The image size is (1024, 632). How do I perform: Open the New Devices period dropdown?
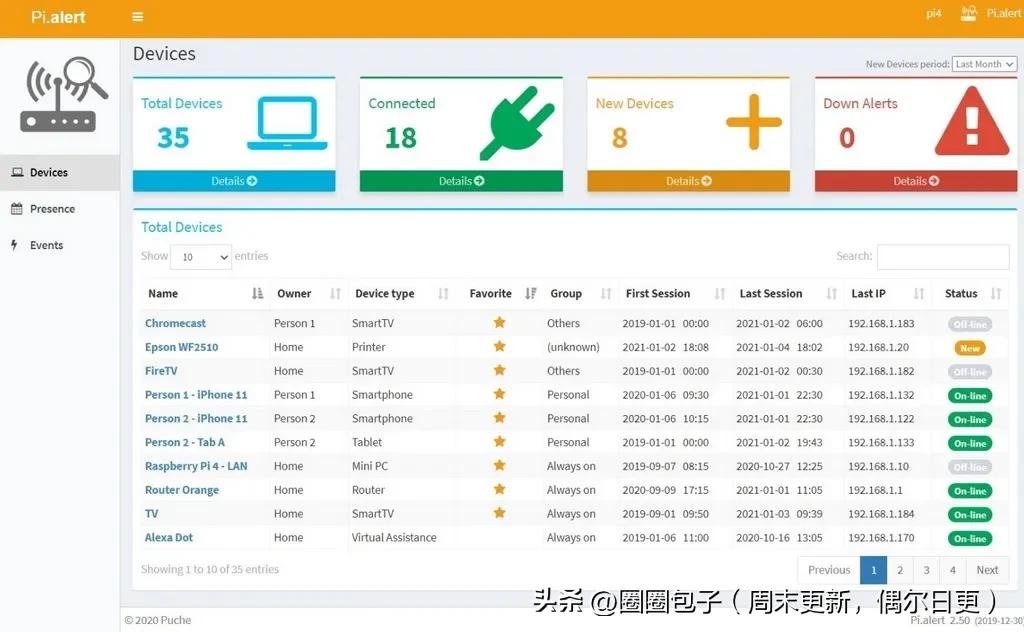coord(984,64)
